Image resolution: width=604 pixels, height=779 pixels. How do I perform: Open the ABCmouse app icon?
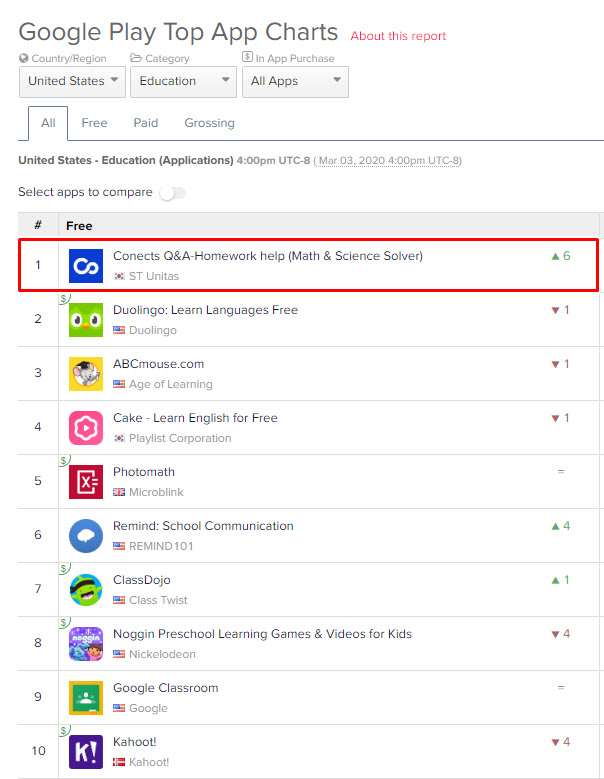[86, 374]
